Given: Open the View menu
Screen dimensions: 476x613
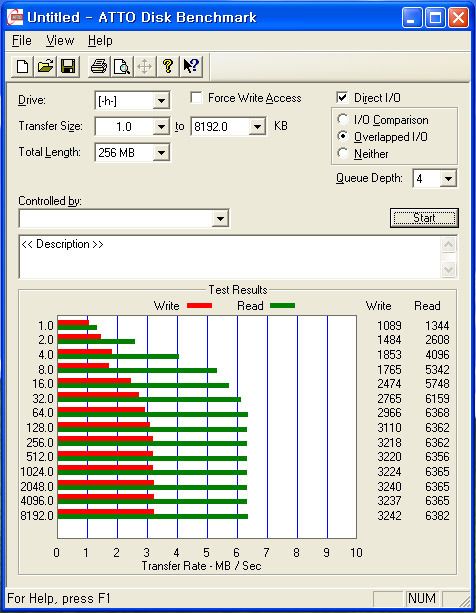Looking at the screenshot, I should click(60, 41).
